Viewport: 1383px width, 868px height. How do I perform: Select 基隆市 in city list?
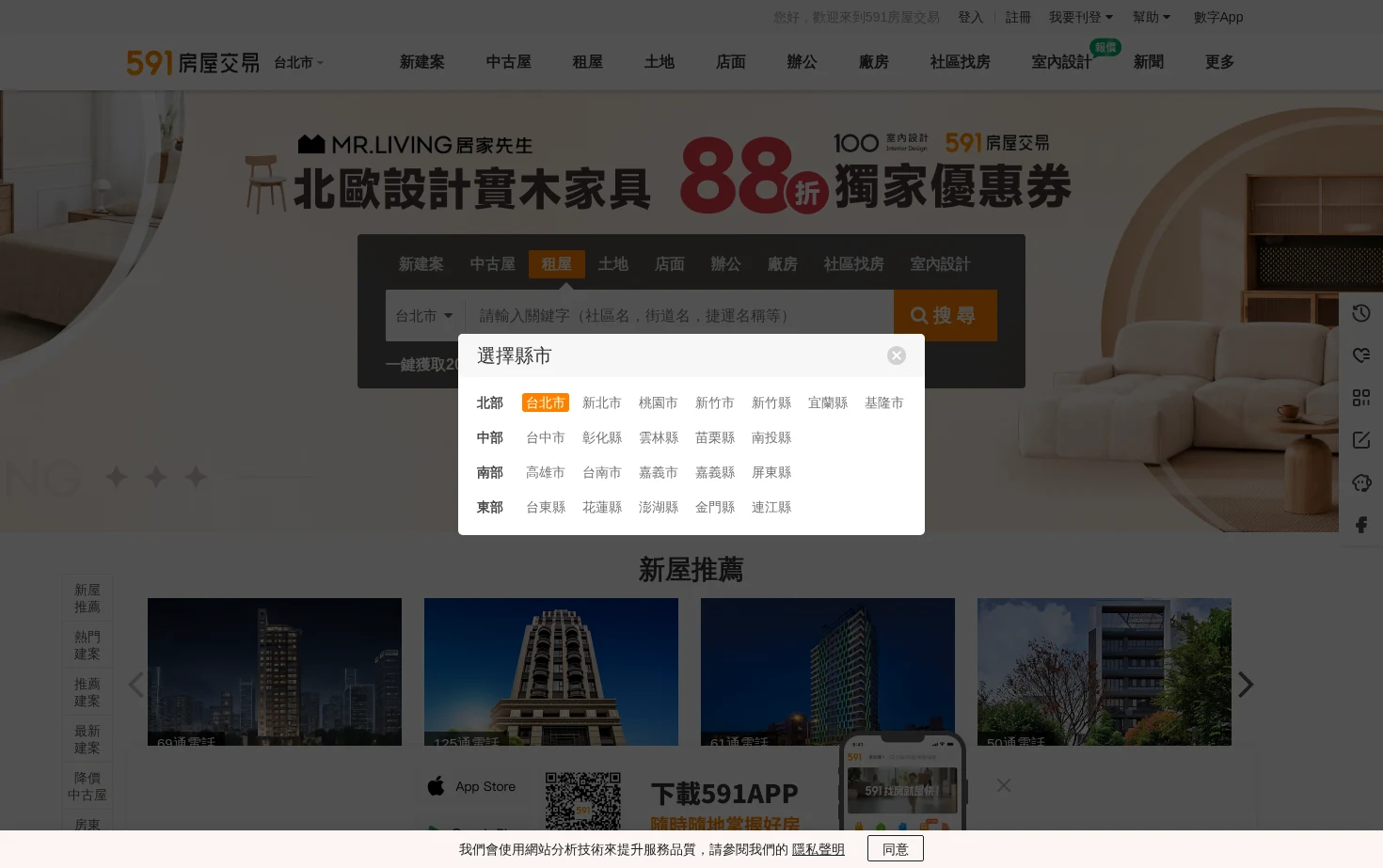pos(884,402)
